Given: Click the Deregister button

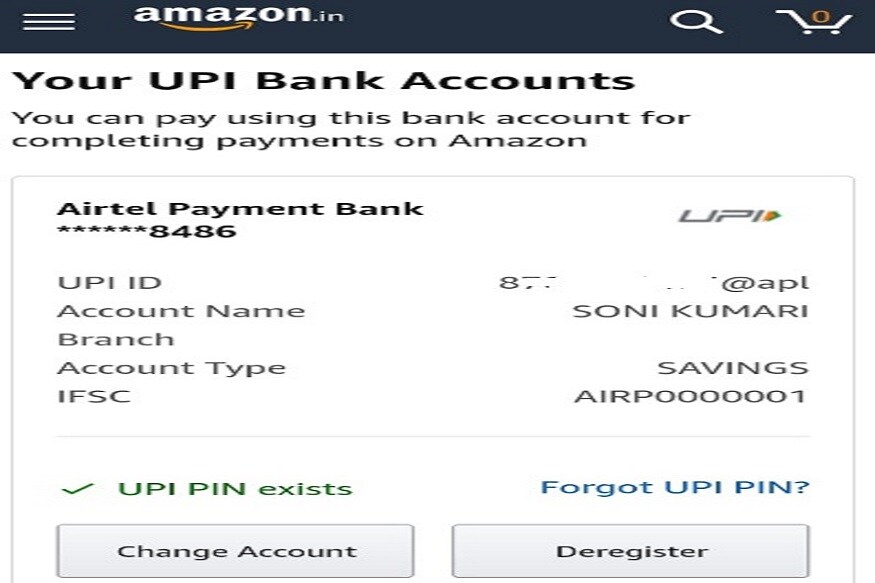Looking at the screenshot, I should click(630, 551).
